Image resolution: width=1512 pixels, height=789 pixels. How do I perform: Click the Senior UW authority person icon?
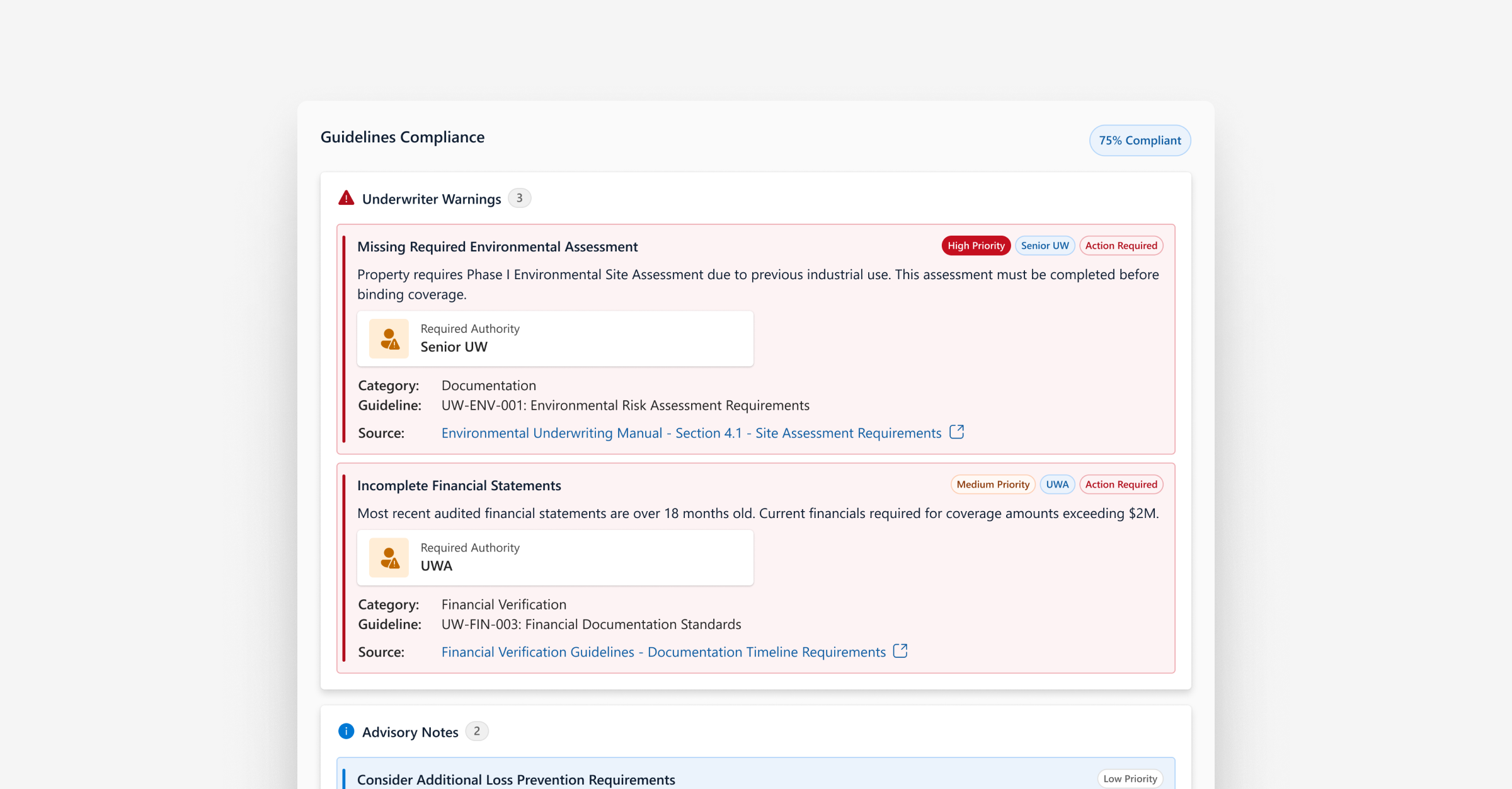389,339
